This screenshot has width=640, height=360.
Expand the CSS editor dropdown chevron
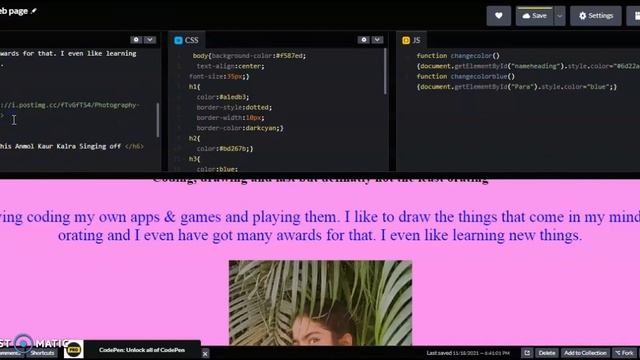377,40
